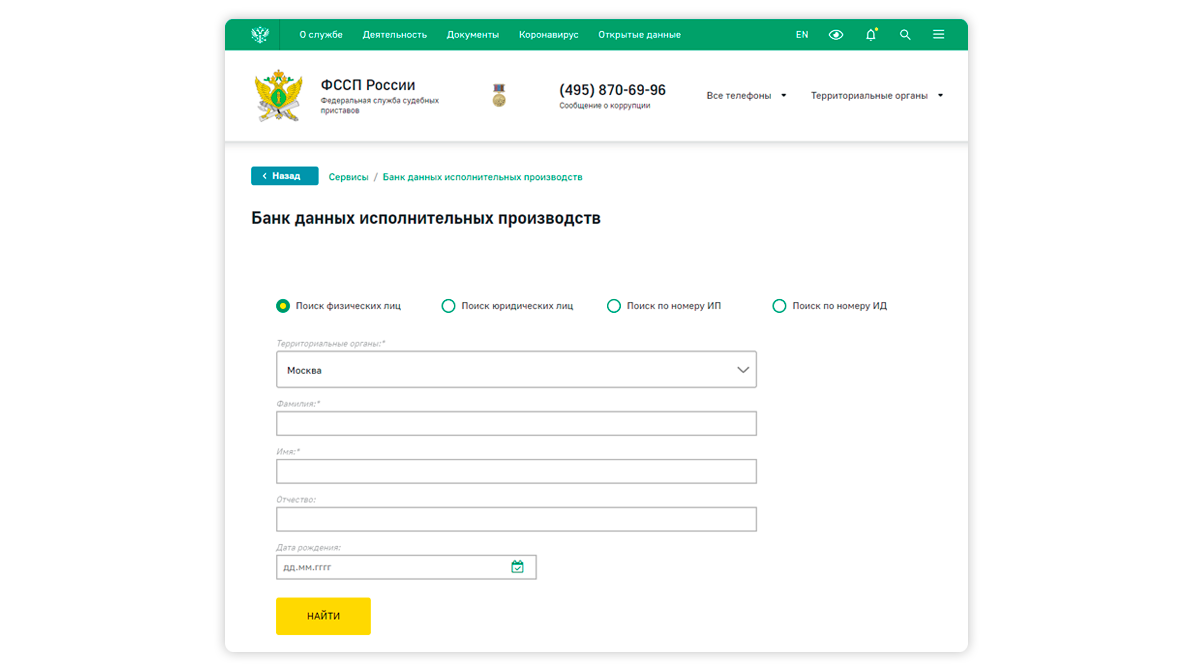Screen dimensions: 1193x671
Task: Open the "Деятельность" menu item
Action: pos(394,35)
